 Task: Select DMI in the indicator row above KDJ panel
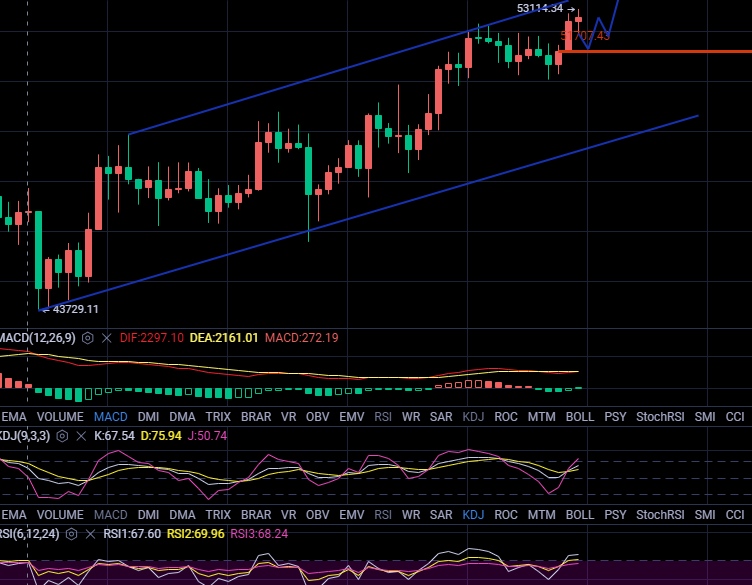coord(148,417)
